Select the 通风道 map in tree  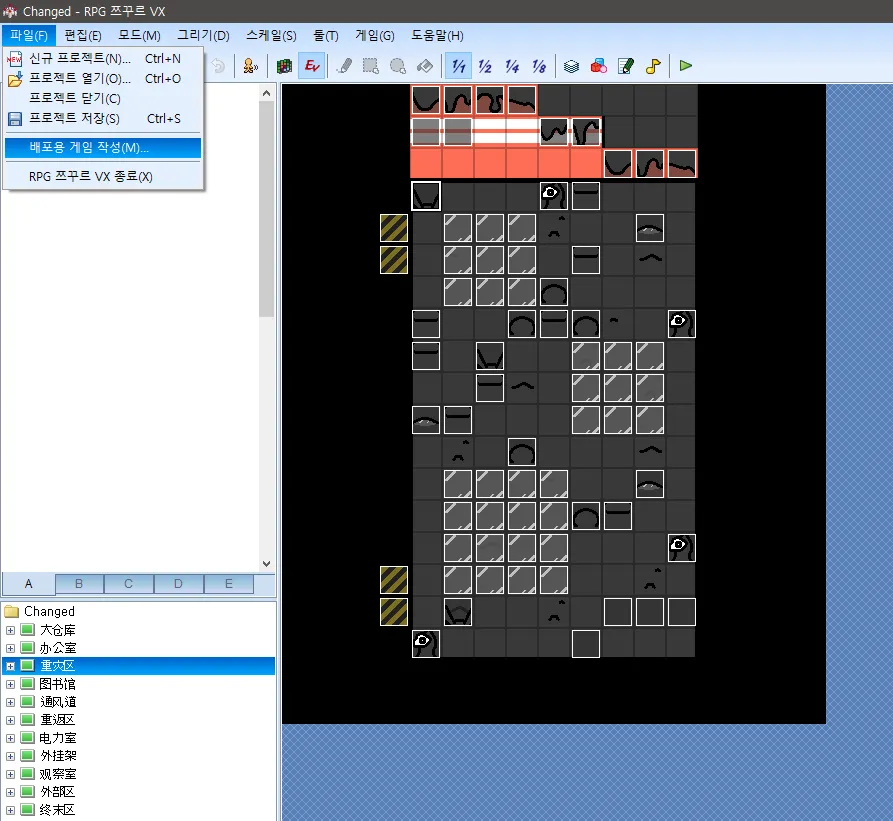pos(58,703)
